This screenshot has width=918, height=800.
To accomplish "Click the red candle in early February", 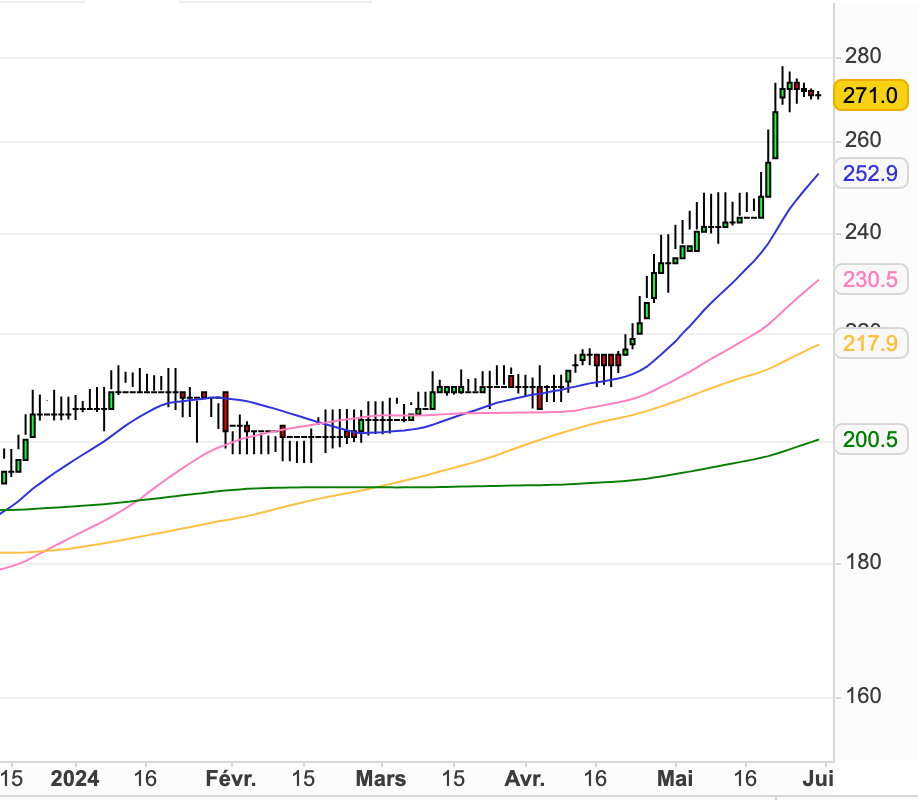I will click(x=225, y=412).
